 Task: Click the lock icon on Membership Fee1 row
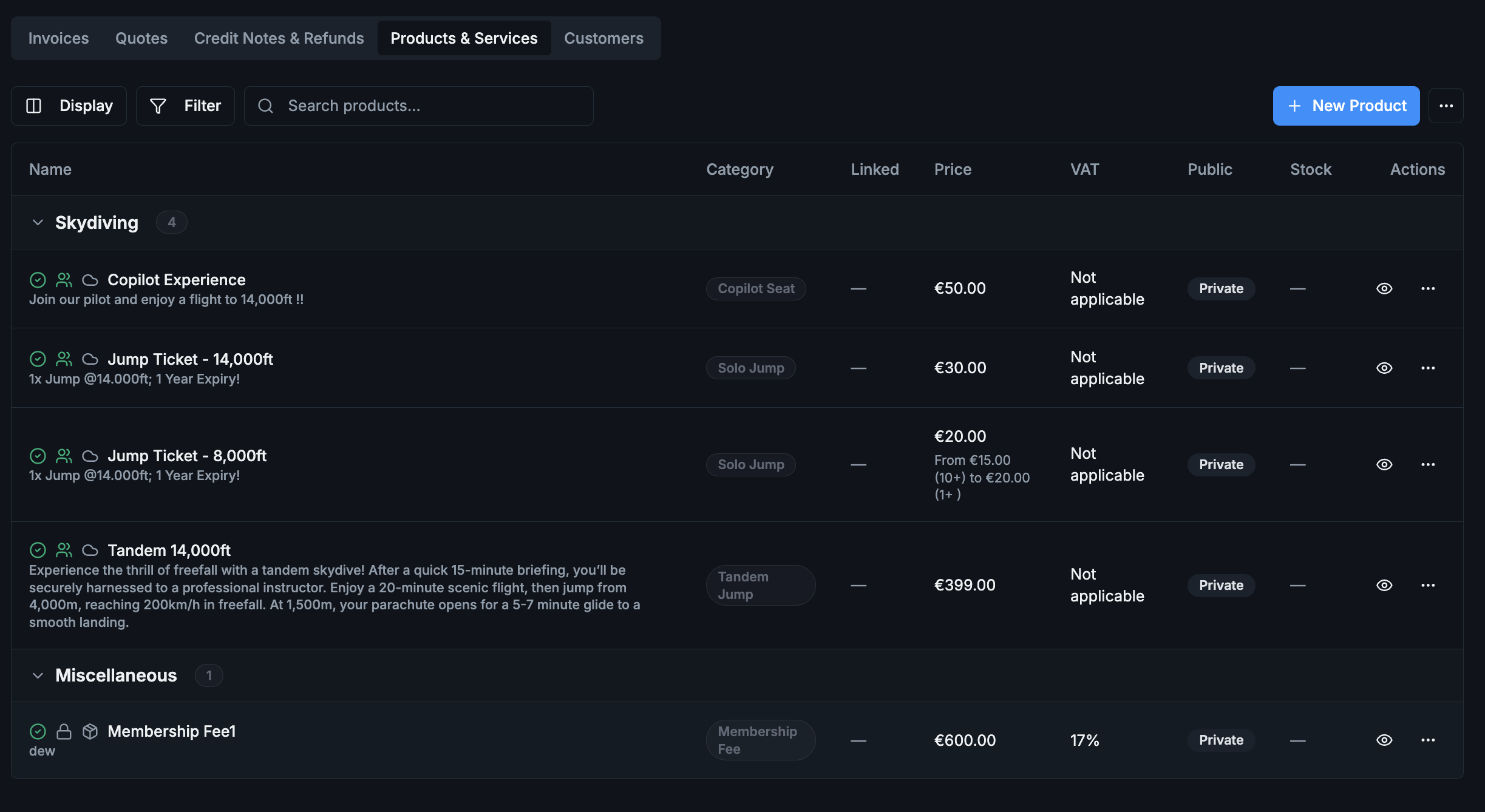click(64, 731)
